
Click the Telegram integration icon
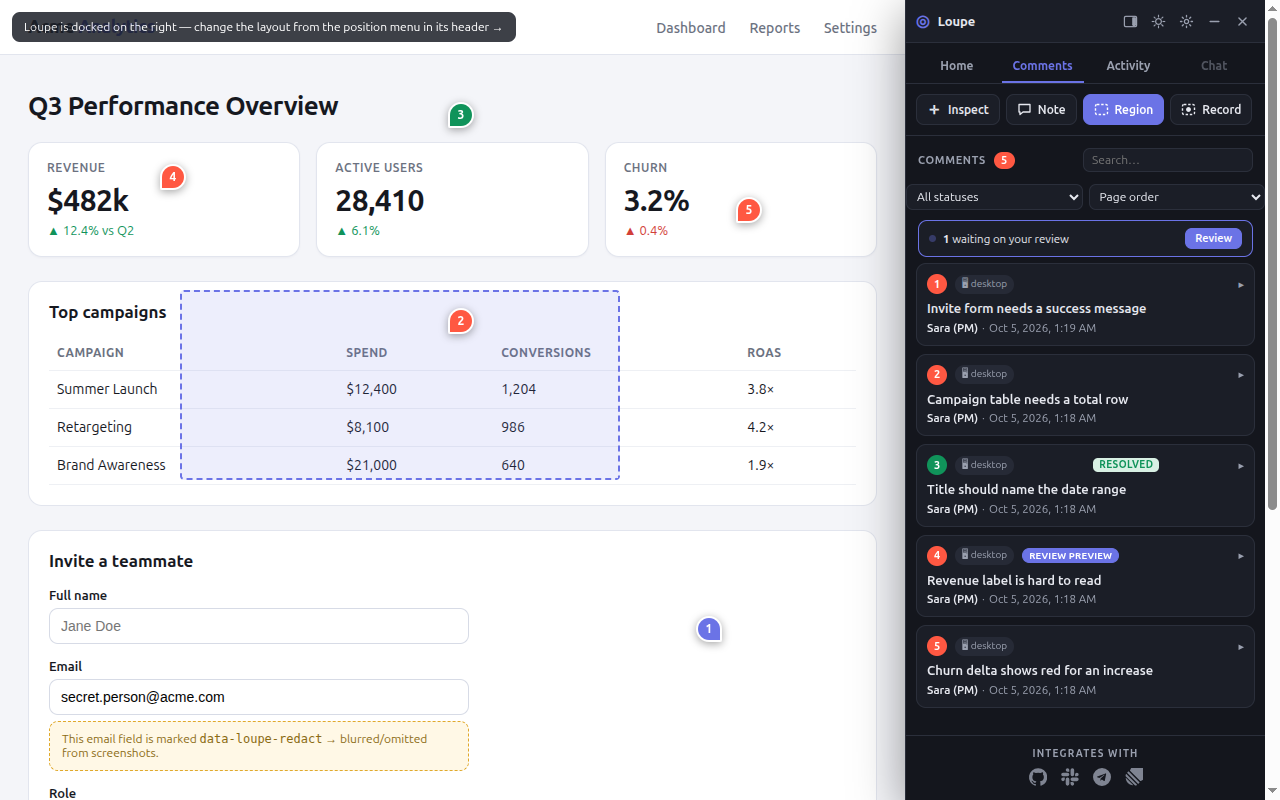[1102, 777]
